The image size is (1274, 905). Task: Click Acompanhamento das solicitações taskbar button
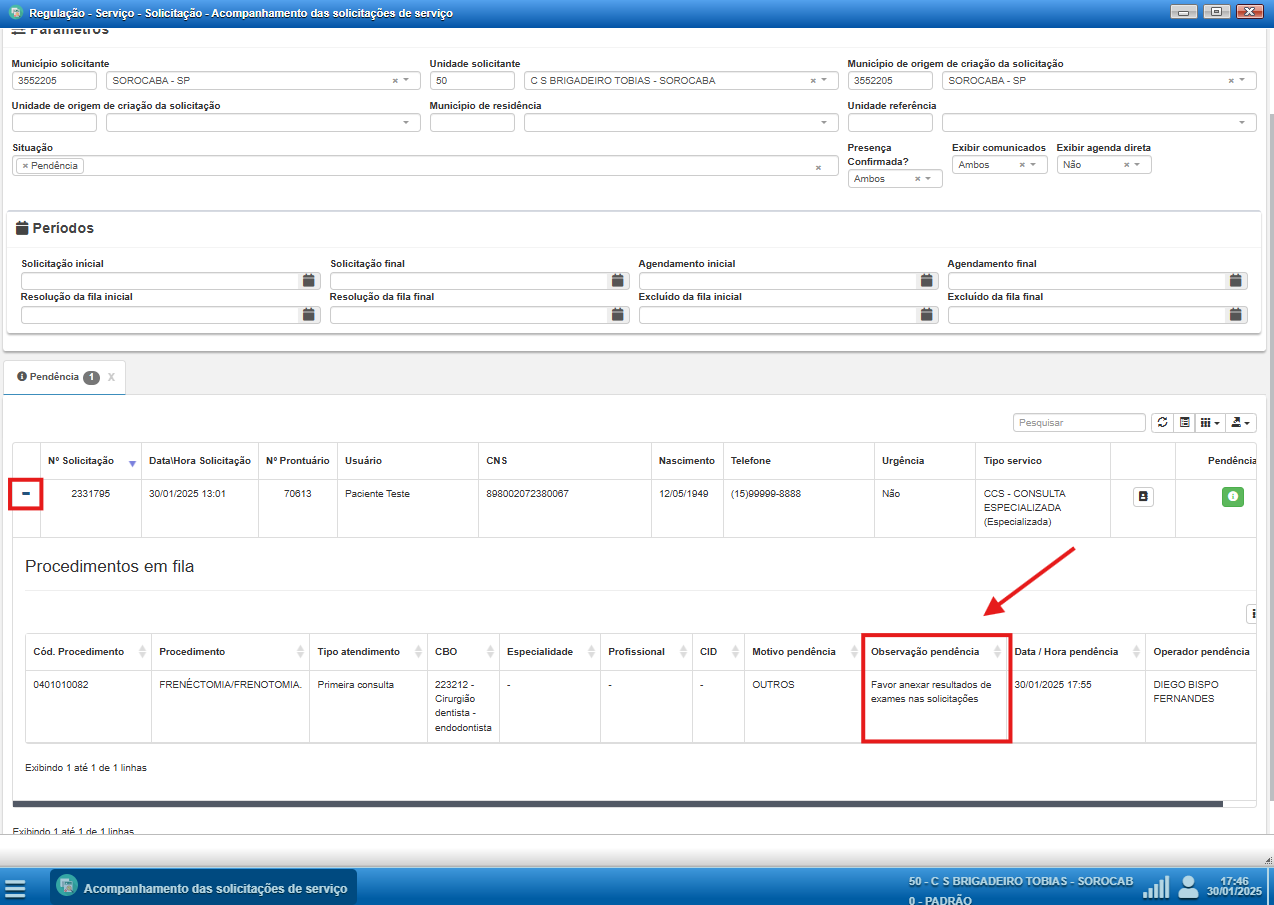pyautogui.click(x=204, y=887)
